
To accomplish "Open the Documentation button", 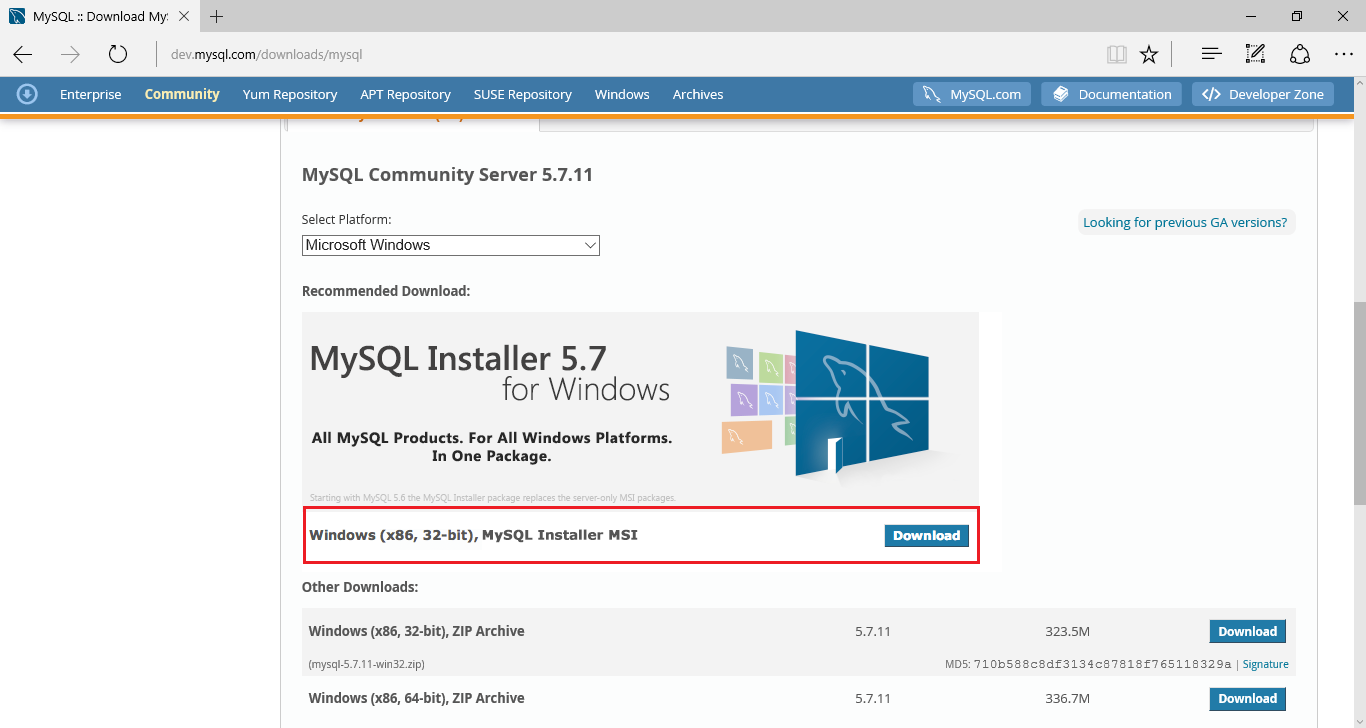I will coord(1111,94).
